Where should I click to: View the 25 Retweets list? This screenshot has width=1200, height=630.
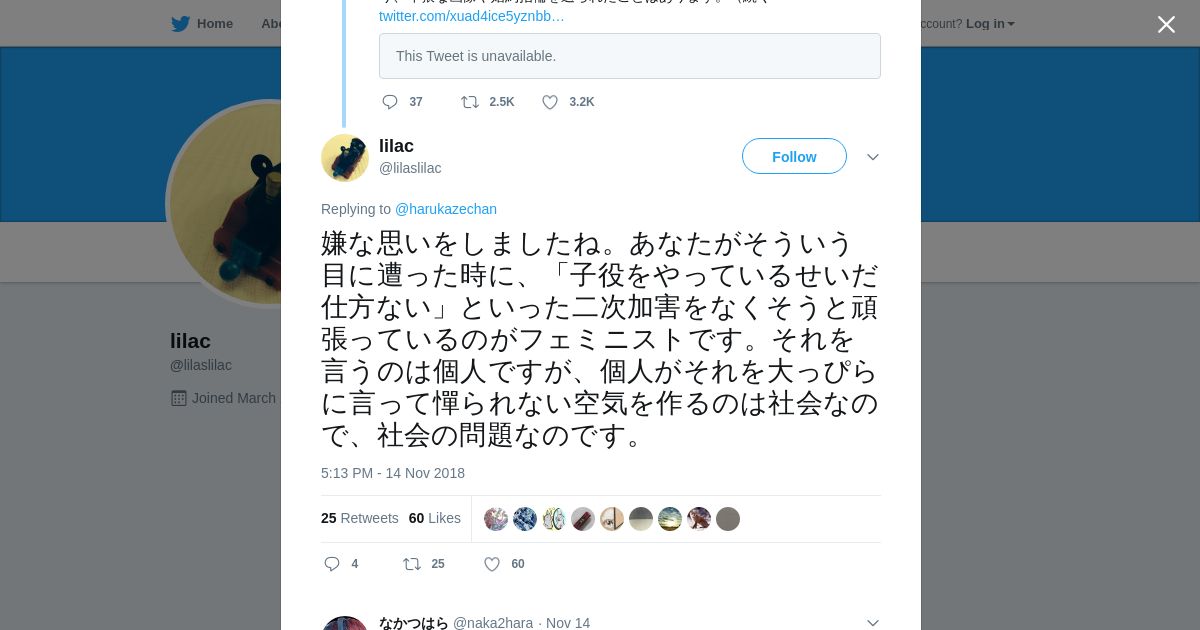[x=360, y=518]
